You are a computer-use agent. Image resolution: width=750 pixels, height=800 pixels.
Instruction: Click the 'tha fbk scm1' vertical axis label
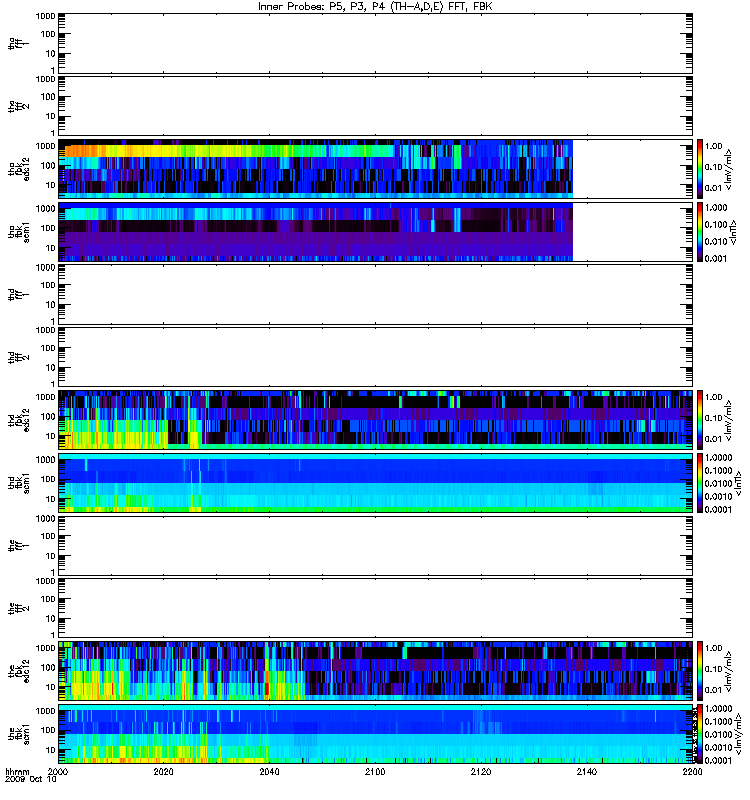19,232
